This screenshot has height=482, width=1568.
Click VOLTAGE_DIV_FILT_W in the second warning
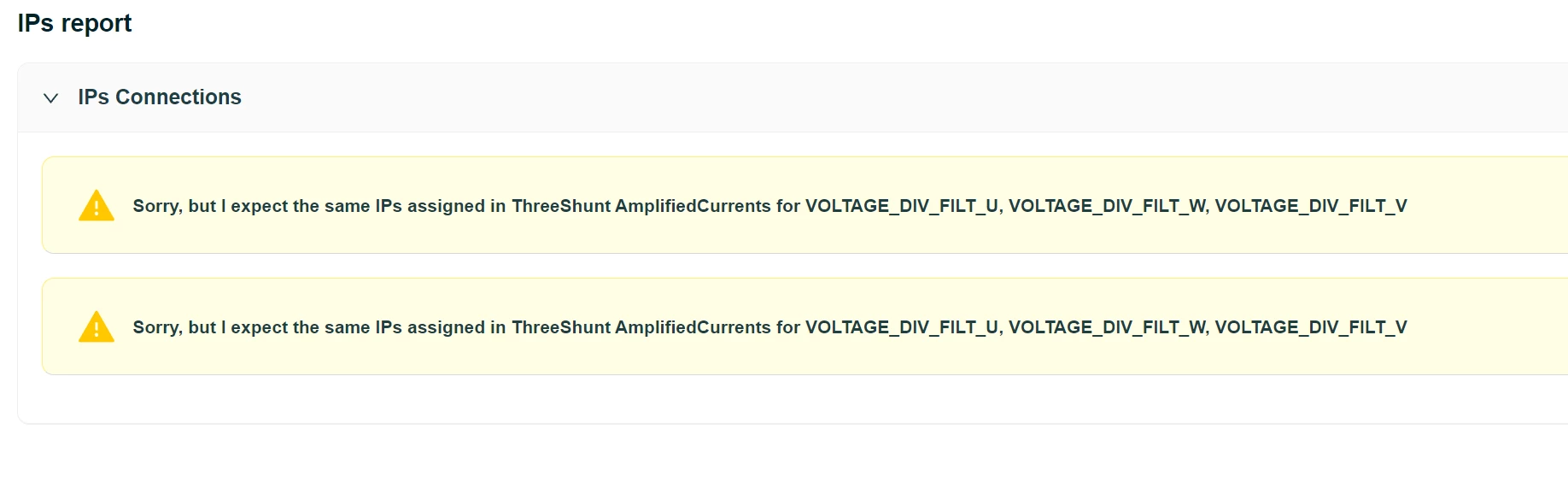tap(1108, 327)
